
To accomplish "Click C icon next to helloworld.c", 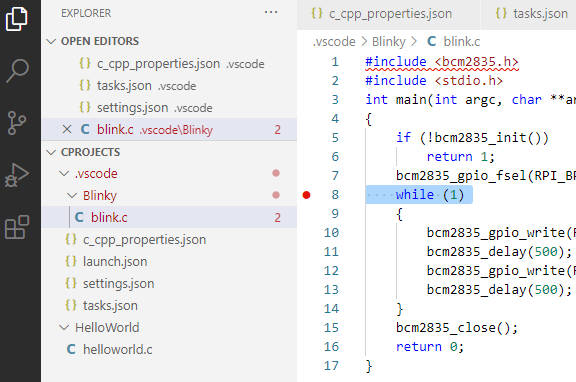I will point(71,349).
